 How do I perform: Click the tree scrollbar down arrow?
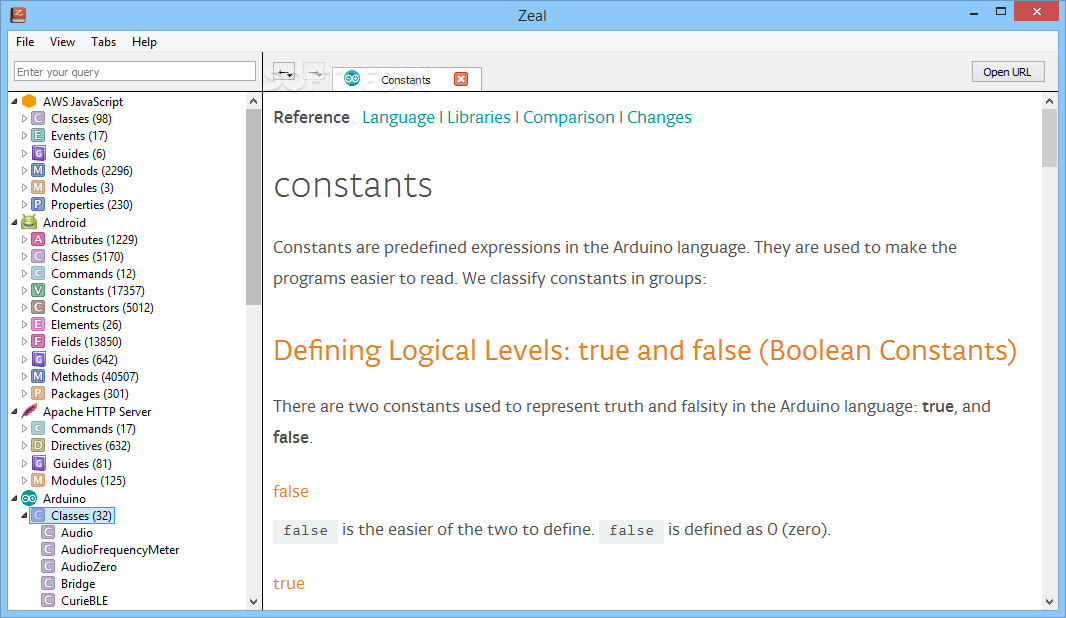pyautogui.click(x=253, y=602)
